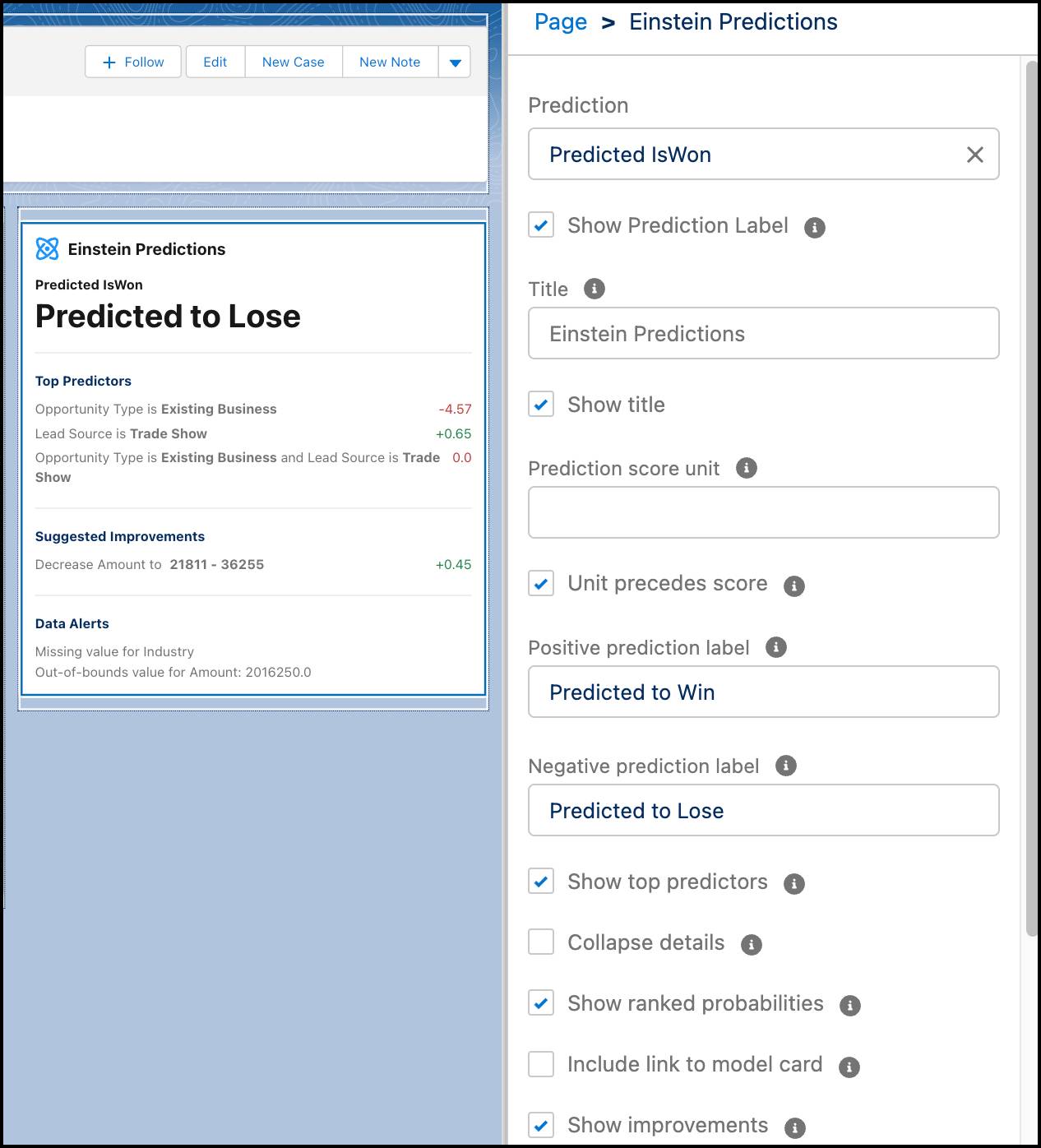This screenshot has width=1041, height=1148.
Task: Click info icon for Include link to model card
Action: pos(850,1066)
